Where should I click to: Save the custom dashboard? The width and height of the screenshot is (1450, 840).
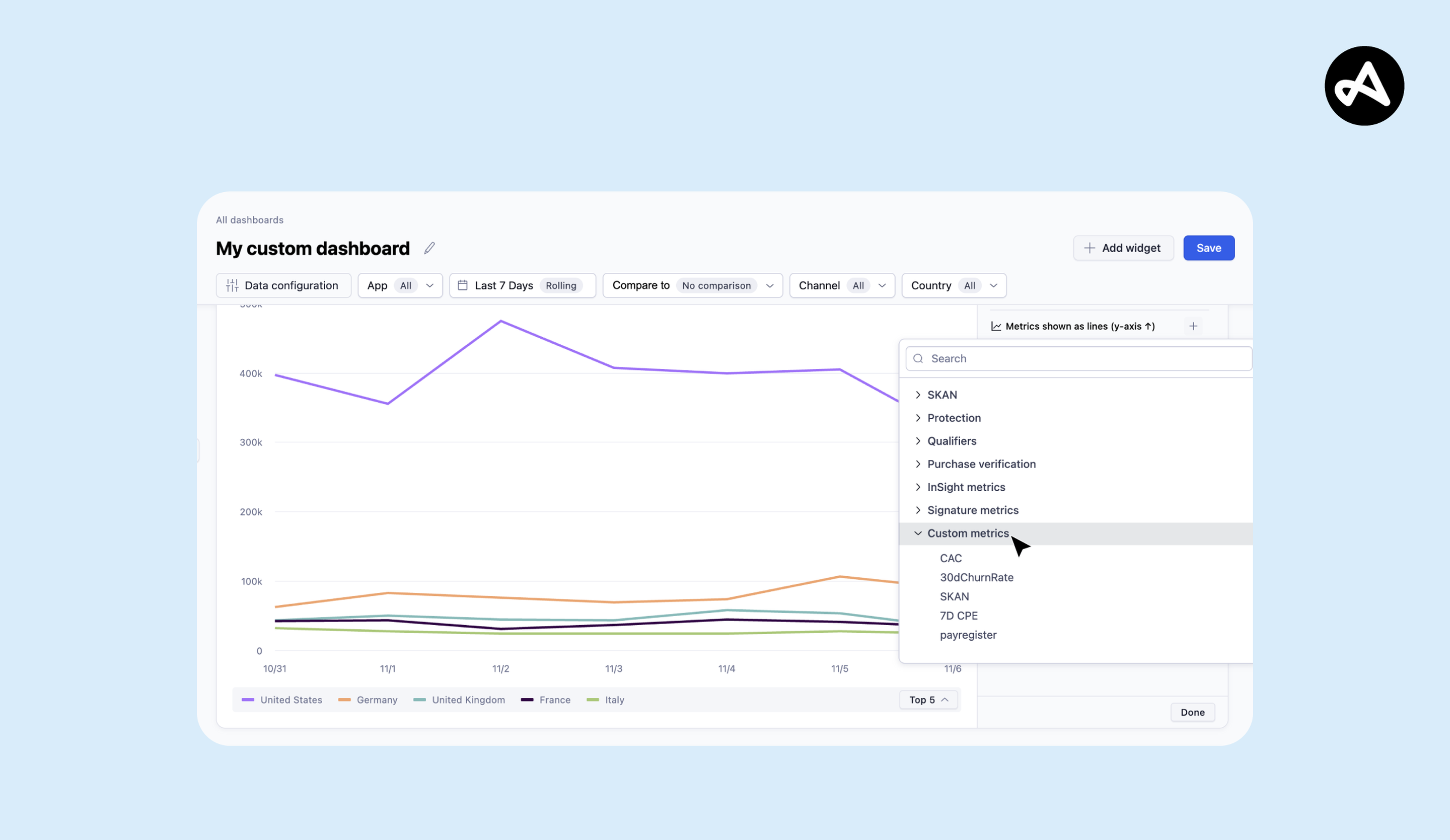pyautogui.click(x=1208, y=248)
